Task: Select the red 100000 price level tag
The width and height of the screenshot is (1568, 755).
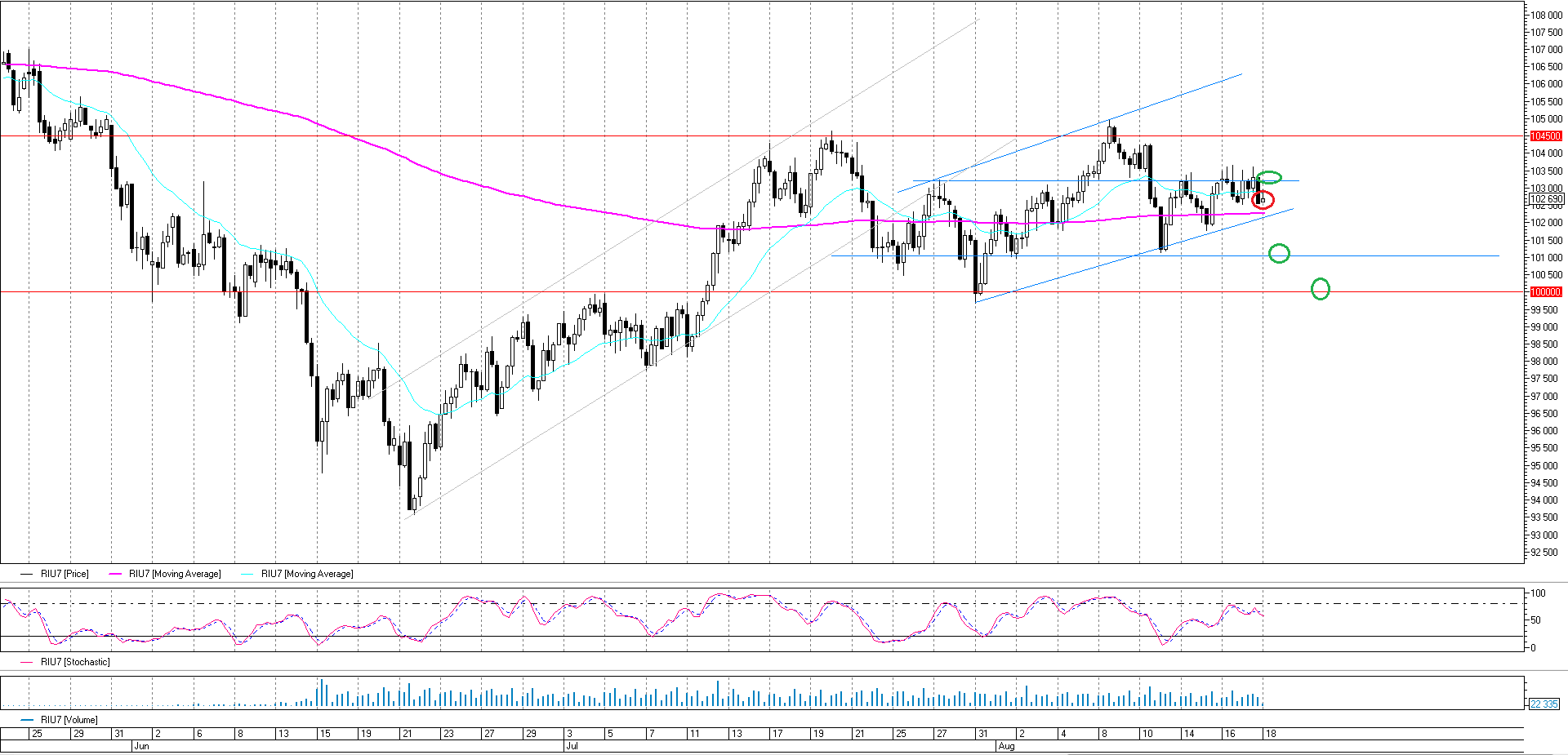Action: click(x=1545, y=292)
